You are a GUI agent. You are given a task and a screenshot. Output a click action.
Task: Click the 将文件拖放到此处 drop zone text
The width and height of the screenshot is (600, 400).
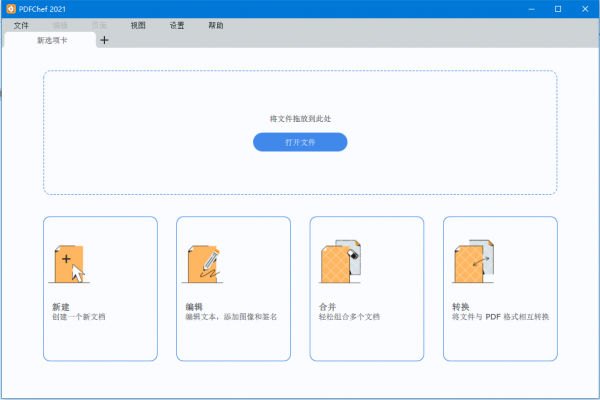pos(300,118)
